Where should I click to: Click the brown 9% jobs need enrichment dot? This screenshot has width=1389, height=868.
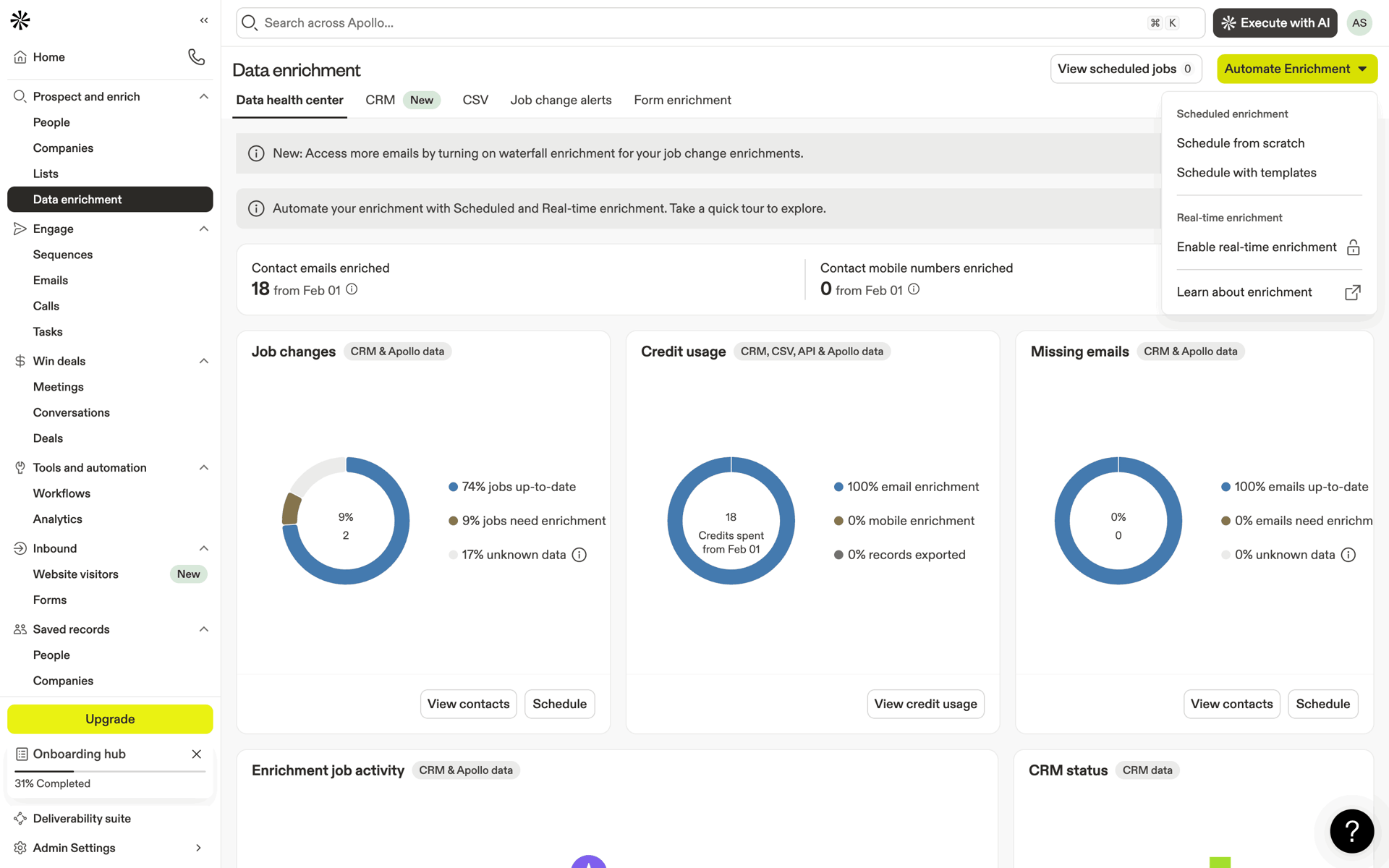pos(453,521)
